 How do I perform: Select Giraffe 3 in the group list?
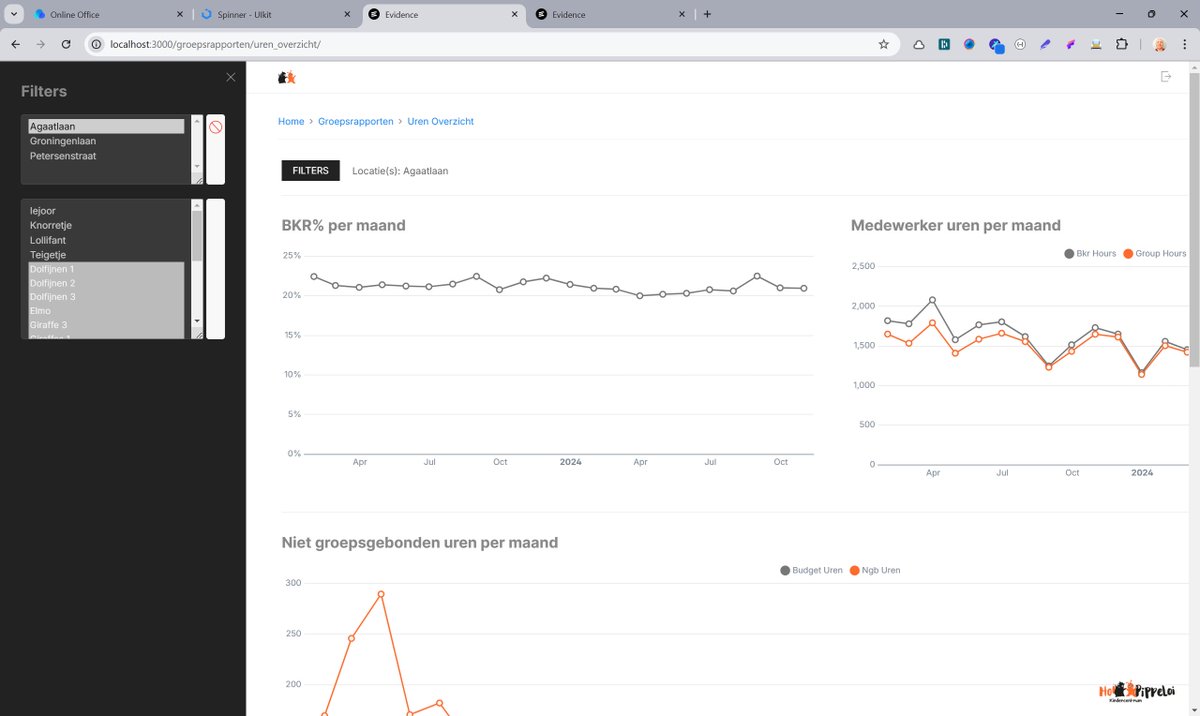[106, 325]
